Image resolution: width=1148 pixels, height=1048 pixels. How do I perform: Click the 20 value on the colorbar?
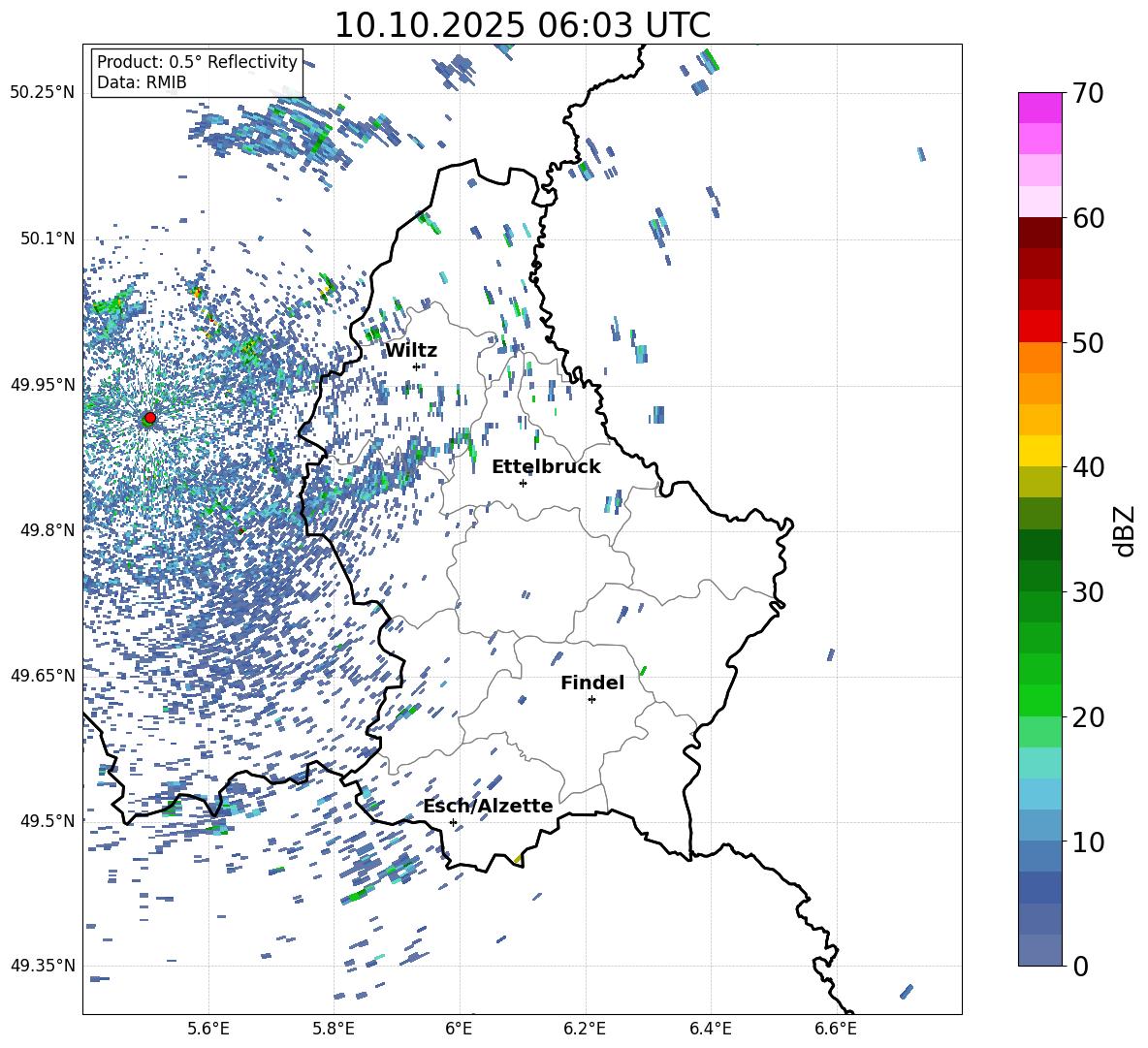[1088, 717]
